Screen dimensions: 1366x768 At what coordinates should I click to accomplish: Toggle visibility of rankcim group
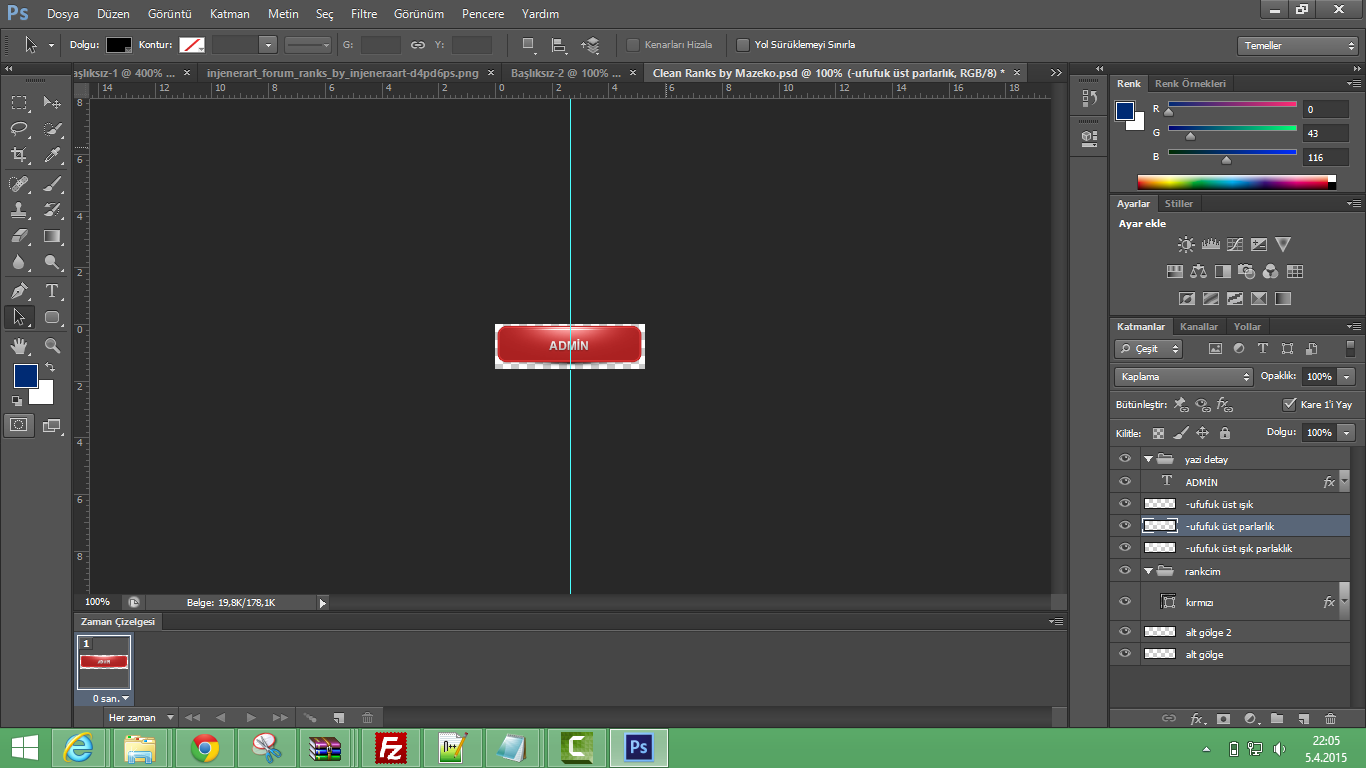(1125, 571)
